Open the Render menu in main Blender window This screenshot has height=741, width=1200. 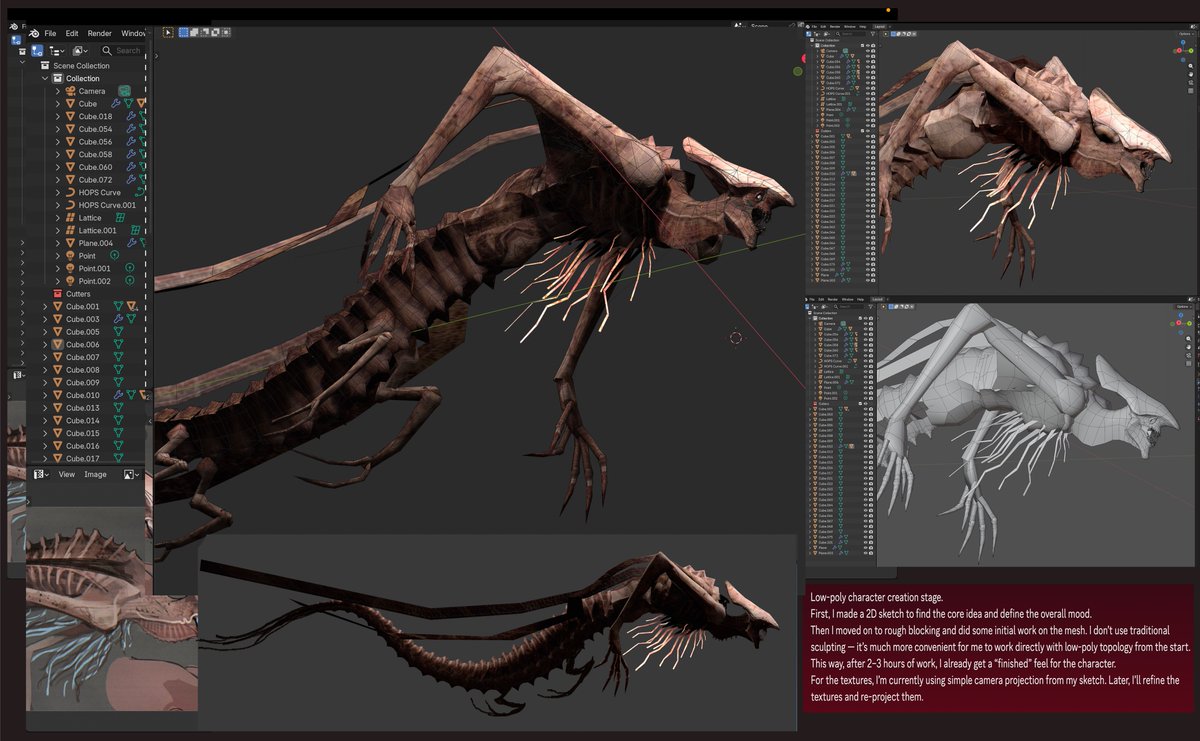[x=100, y=33]
